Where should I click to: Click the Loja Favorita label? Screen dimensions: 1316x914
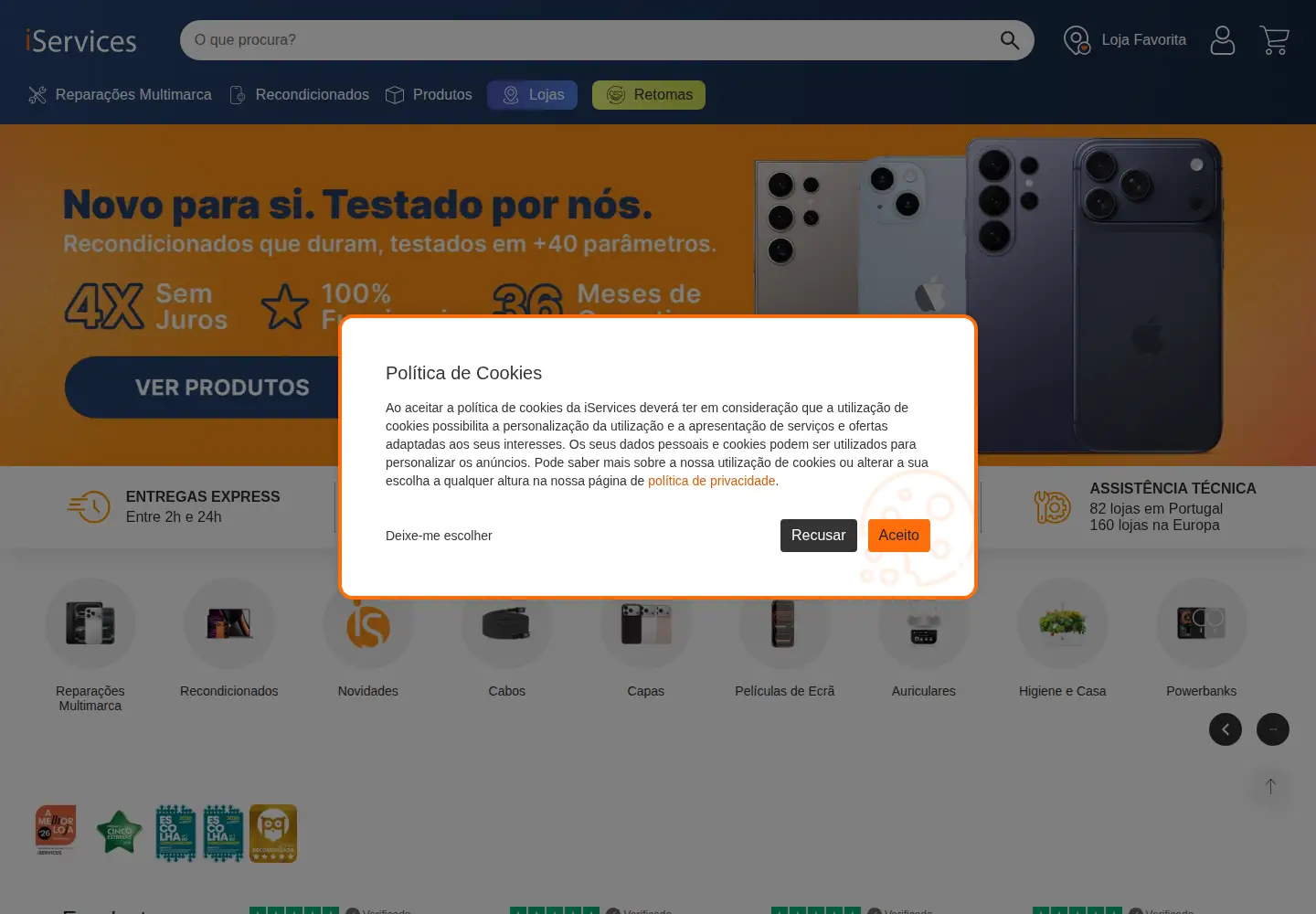(x=1144, y=40)
